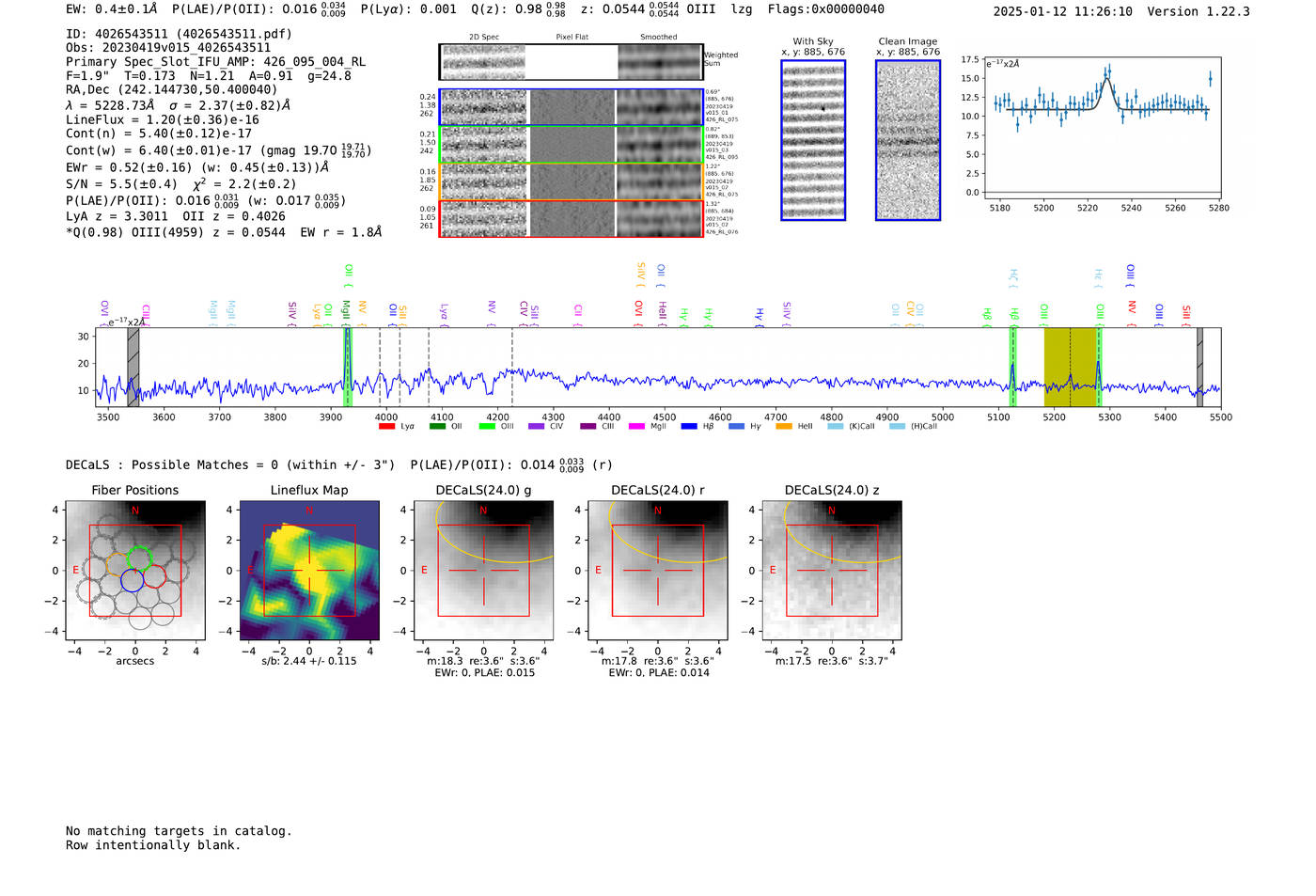Click the *Q(0.98) OIII(4959) solution line

click(224, 232)
